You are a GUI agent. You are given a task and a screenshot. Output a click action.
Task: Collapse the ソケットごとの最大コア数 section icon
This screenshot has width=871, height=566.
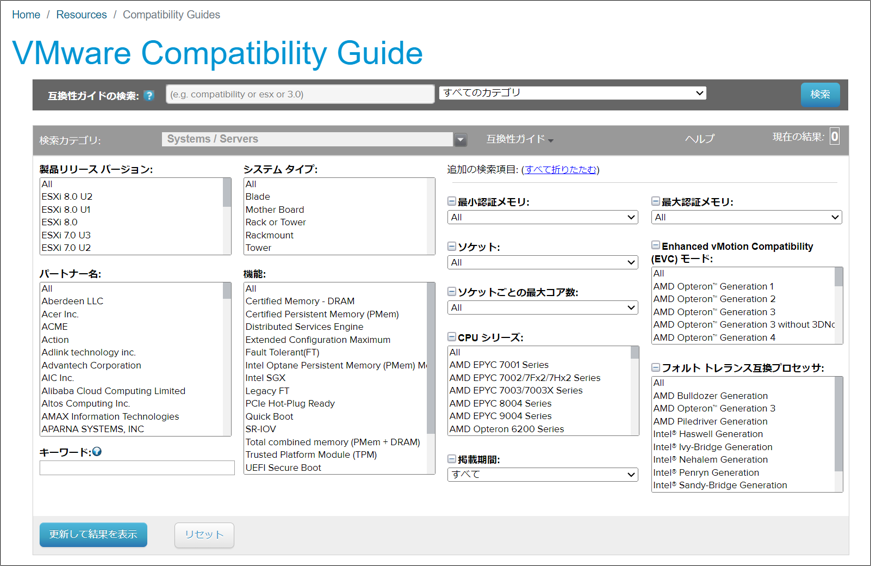point(452,292)
